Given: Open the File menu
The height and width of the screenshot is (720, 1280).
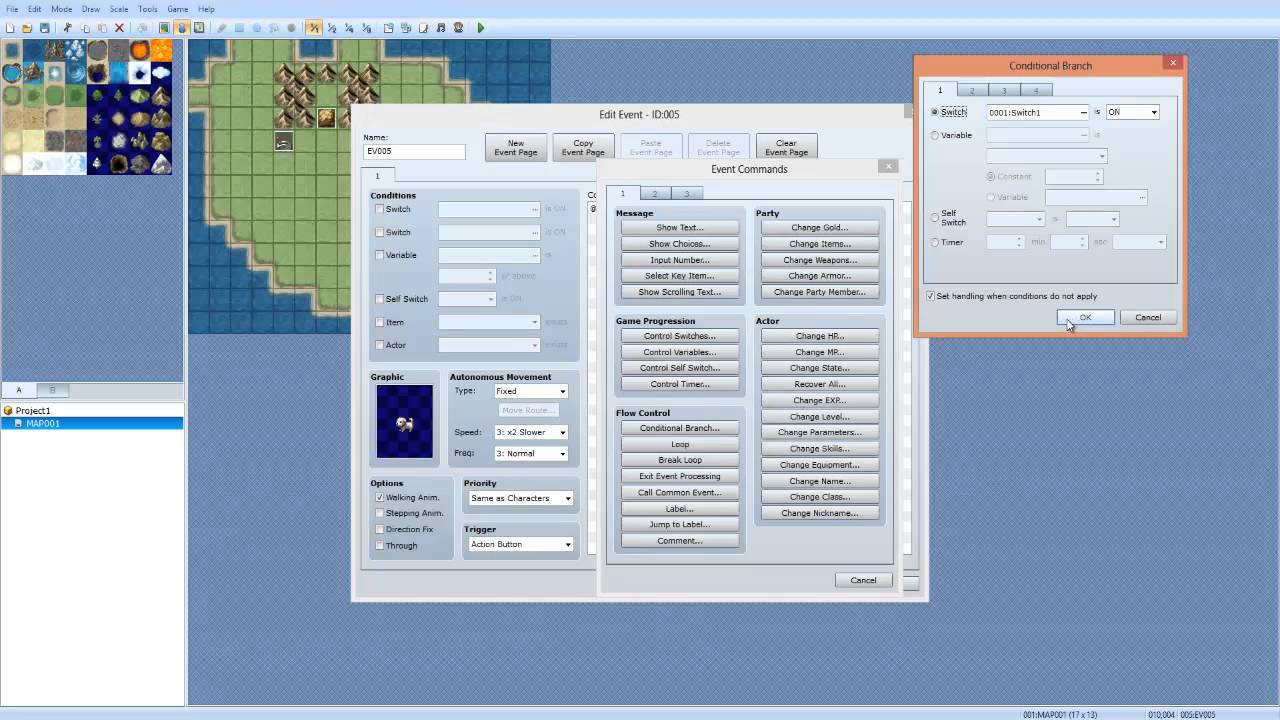Looking at the screenshot, I should [12, 9].
